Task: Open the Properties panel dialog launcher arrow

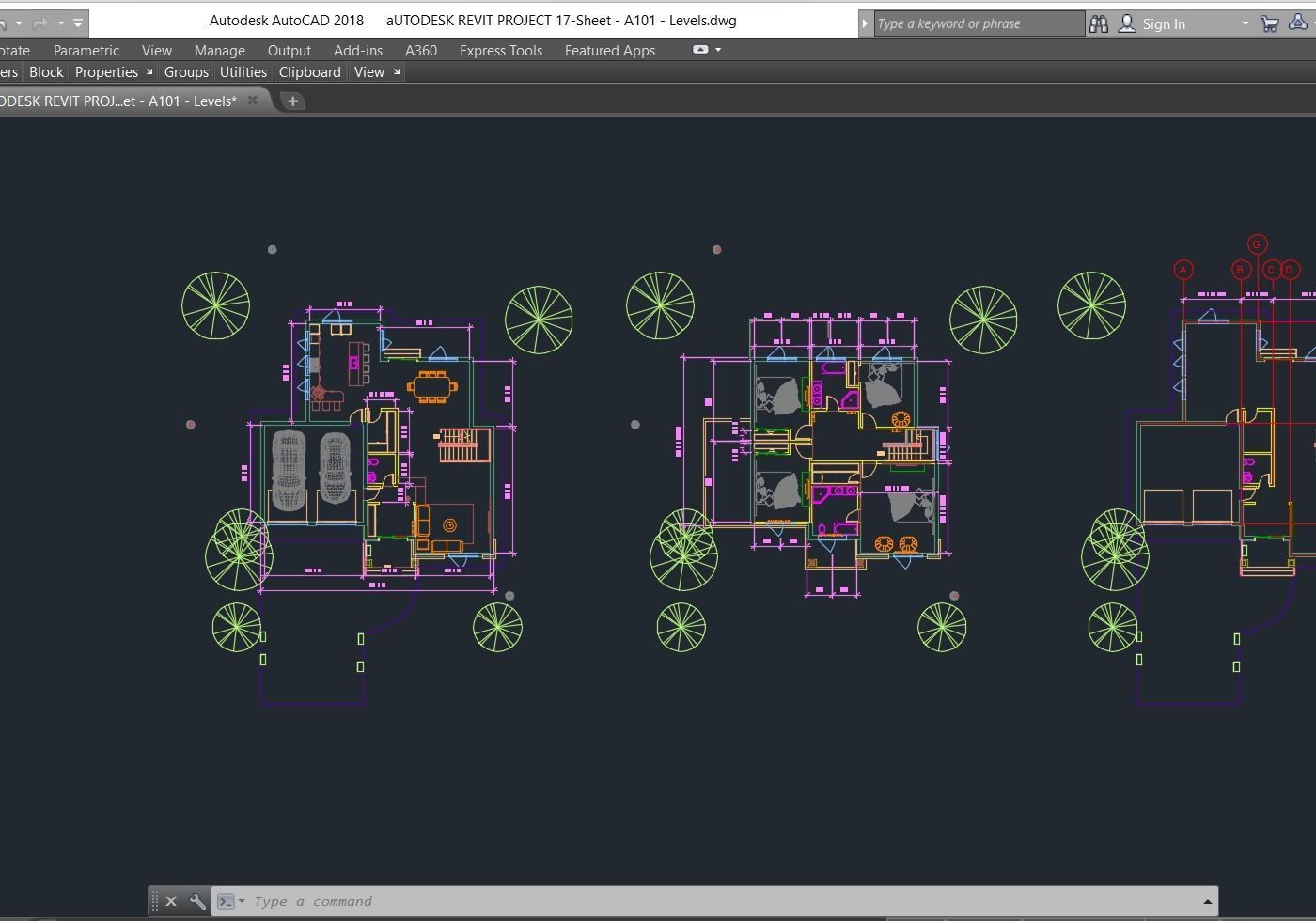Action: pyautogui.click(x=149, y=71)
